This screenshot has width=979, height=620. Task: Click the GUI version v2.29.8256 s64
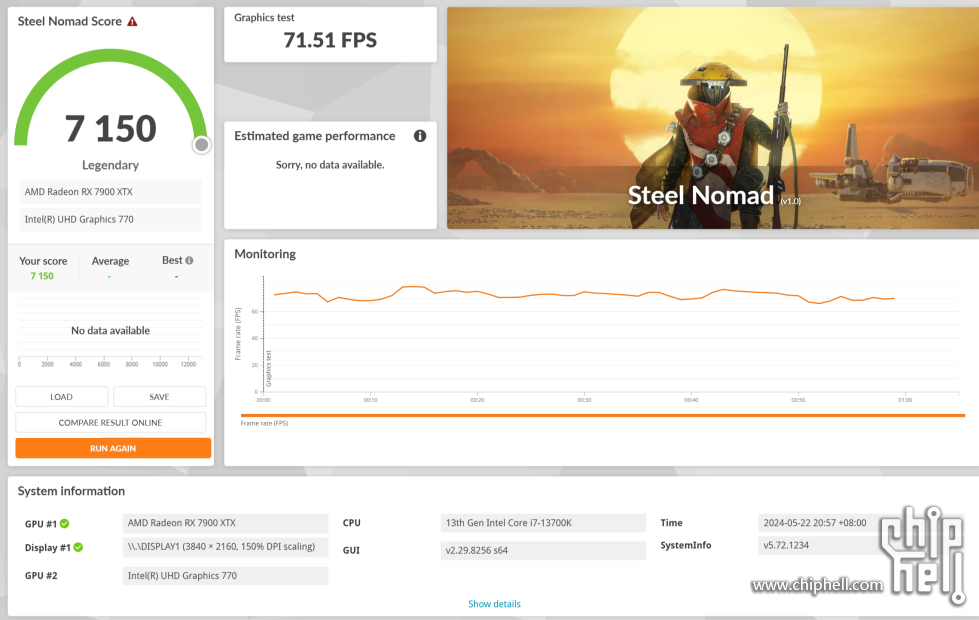[543, 551]
